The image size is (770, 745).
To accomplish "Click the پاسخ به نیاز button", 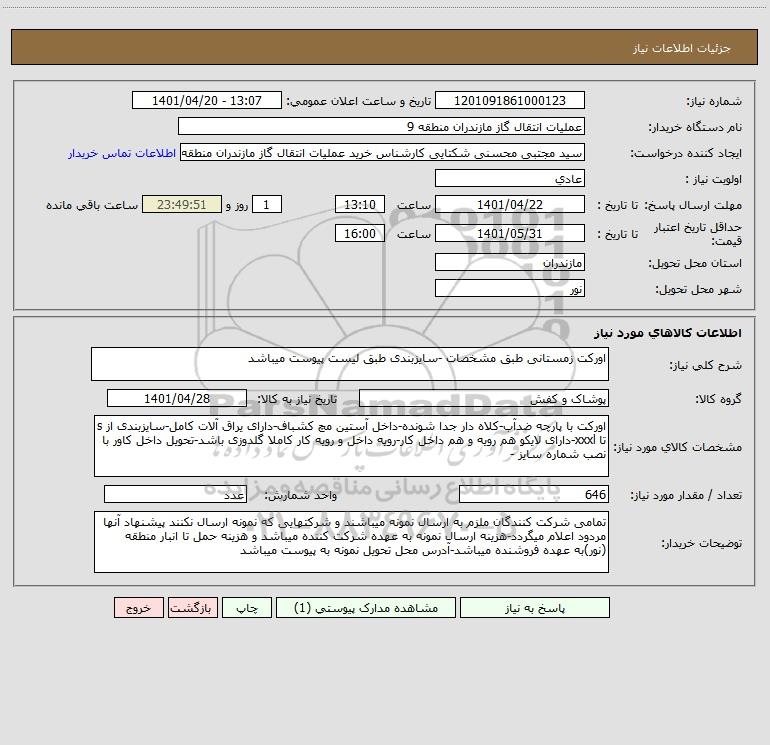I will [535, 608].
